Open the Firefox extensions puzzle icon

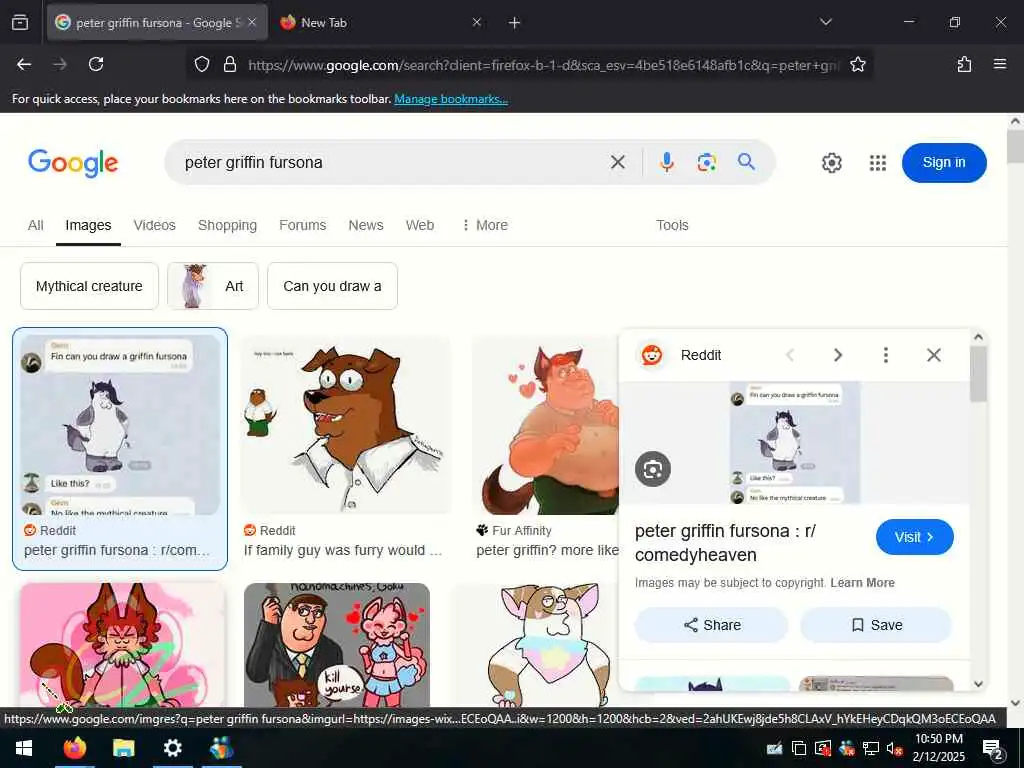[964, 64]
